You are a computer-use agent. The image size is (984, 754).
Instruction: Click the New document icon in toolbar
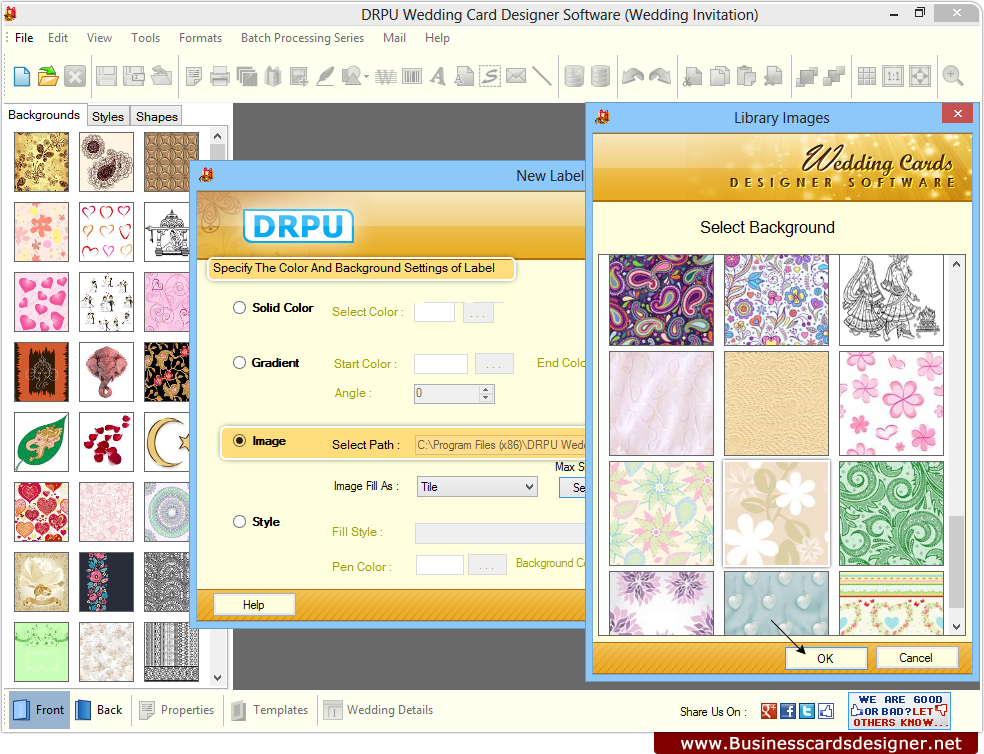[22, 77]
